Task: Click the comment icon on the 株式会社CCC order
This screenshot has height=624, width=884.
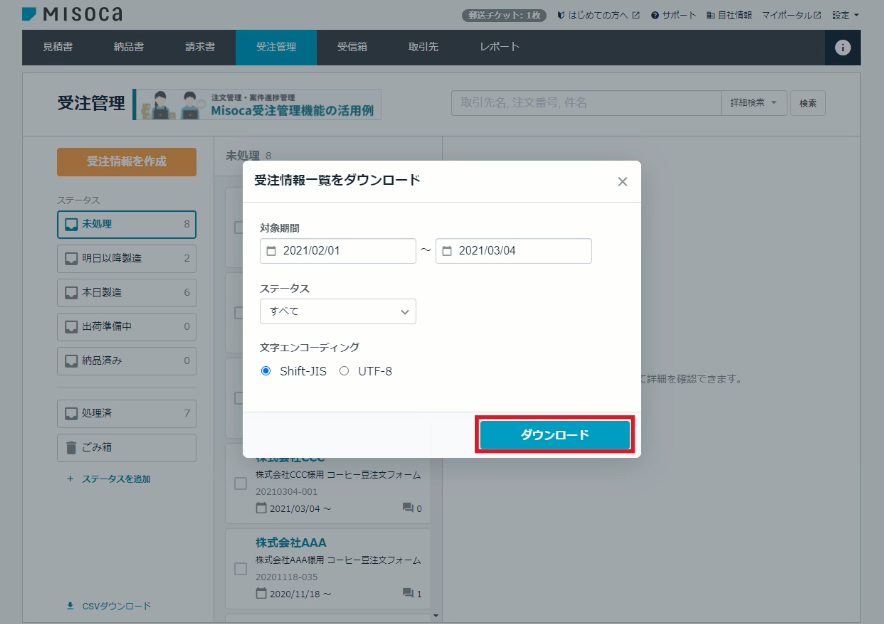Action: tap(408, 507)
